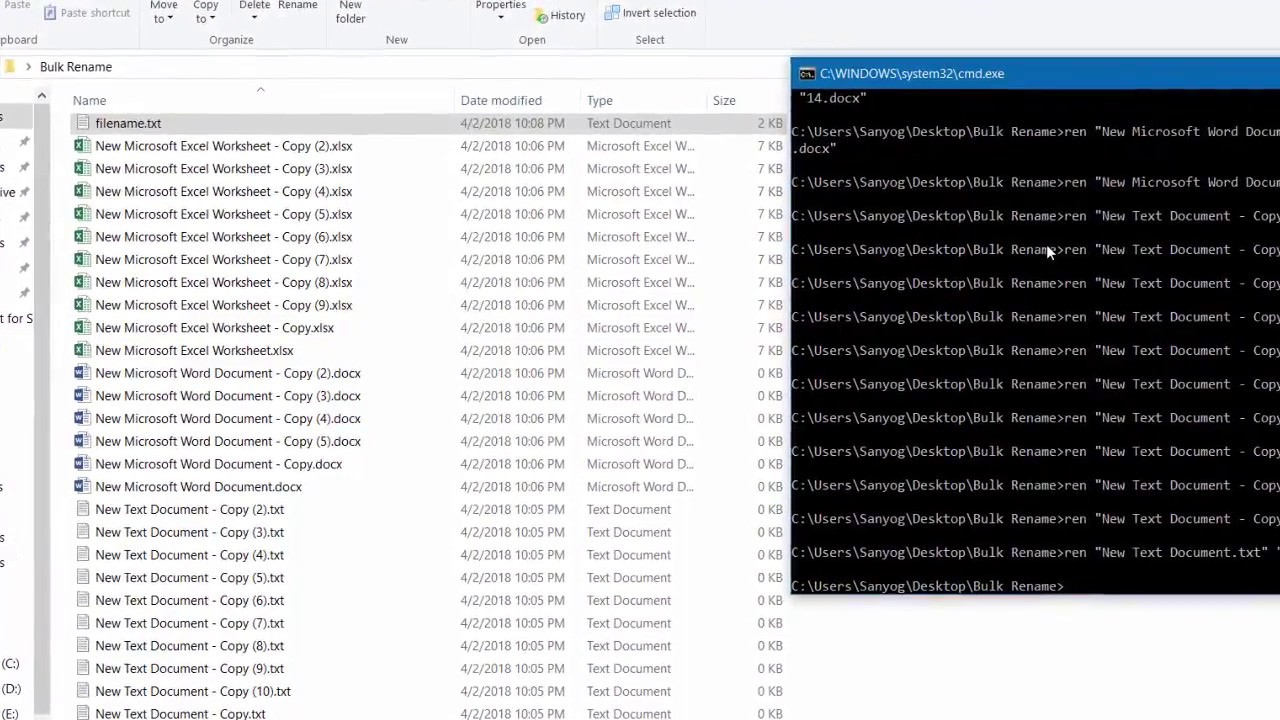Viewport: 1280px width, 720px height.
Task: Click Excel icon of Worksheet - Copy (4).xlsx
Action: (82, 191)
